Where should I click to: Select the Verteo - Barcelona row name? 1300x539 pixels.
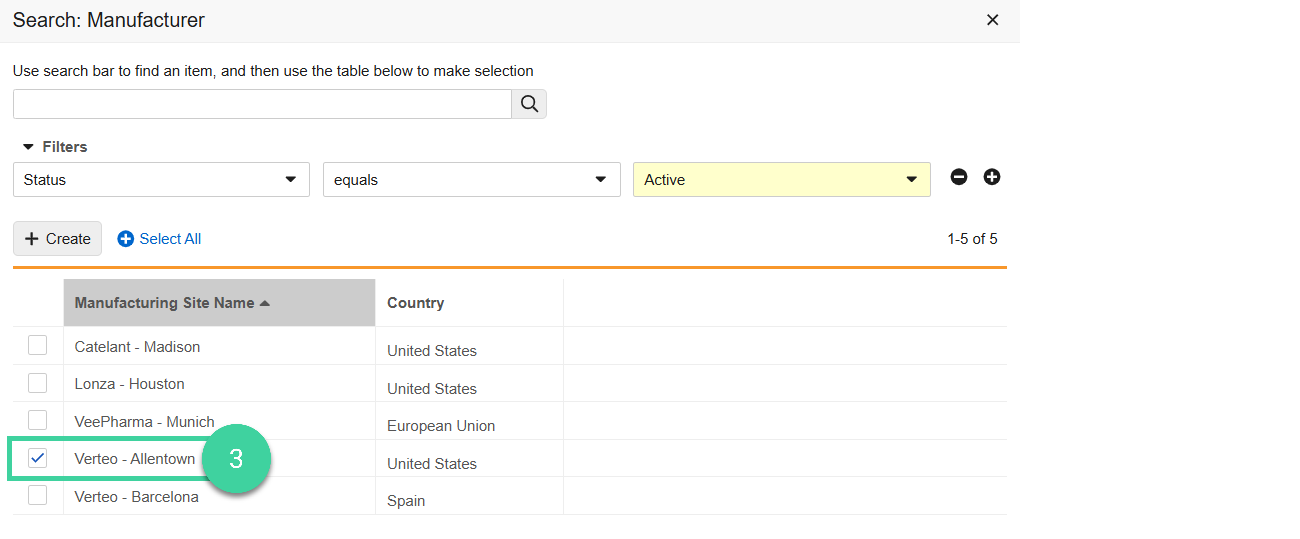pos(136,497)
